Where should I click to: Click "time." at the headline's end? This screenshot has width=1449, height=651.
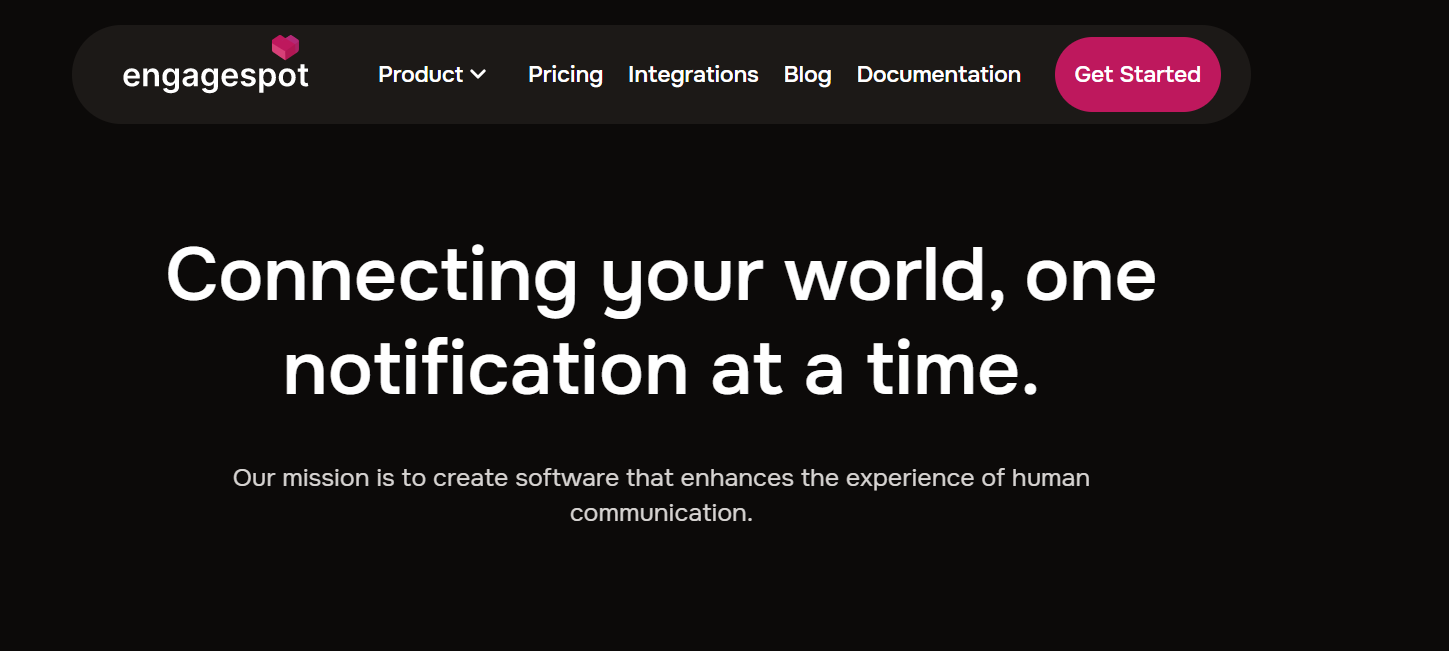pyautogui.click(x=952, y=369)
